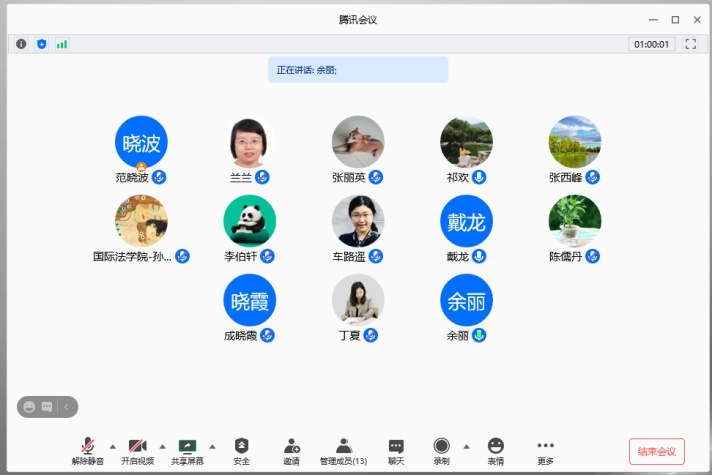This screenshot has width=712, height=476.
Task: Click 戴龙's microphone icon
Action: tap(479, 256)
